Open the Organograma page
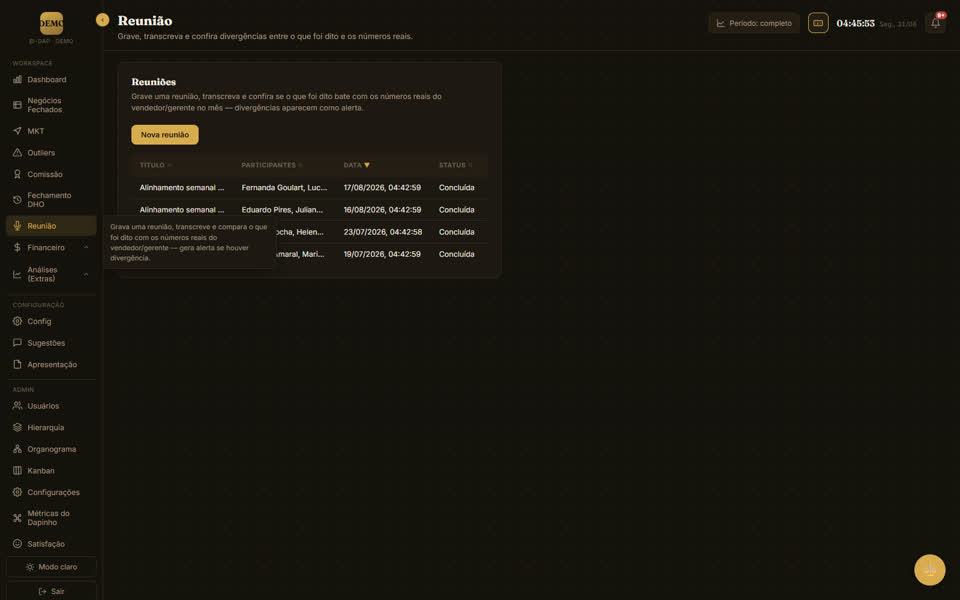Viewport: 960px width, 600px height. 51,449
